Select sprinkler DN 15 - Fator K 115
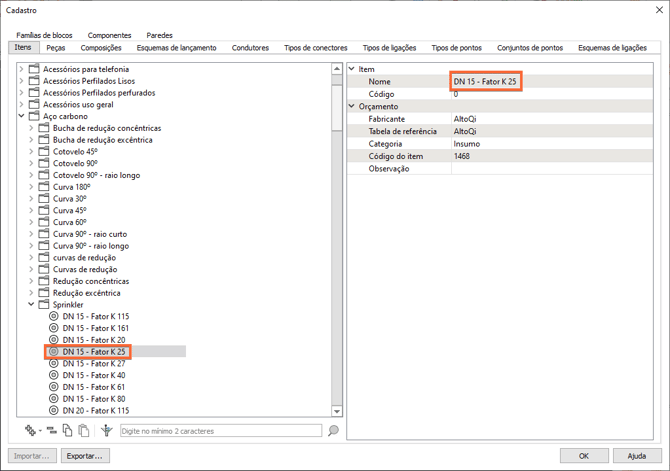Image resolution: width=670 pixels, height=471 pixels. point(95,317)
